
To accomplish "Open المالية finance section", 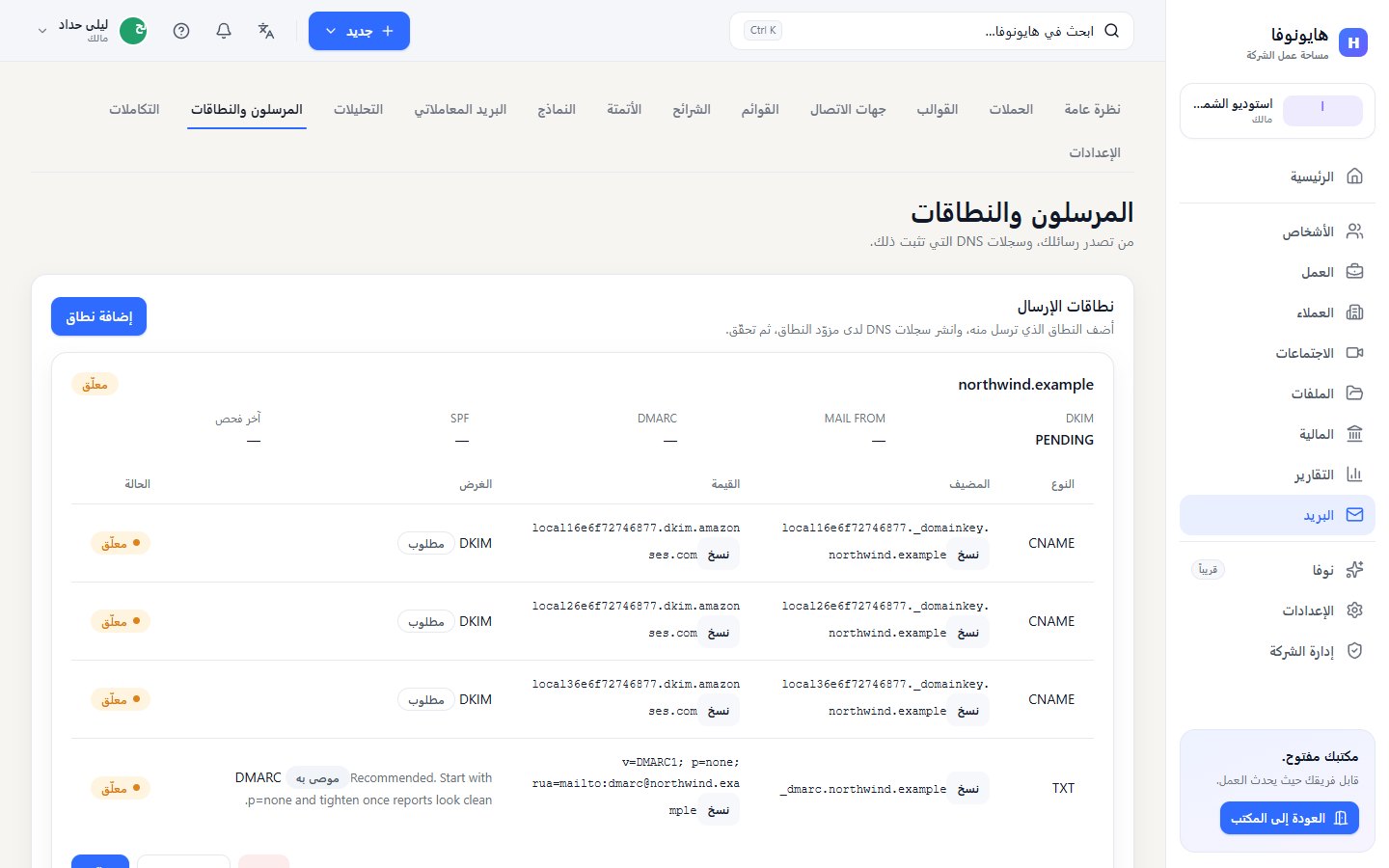I will click(x=1277, y=434).
